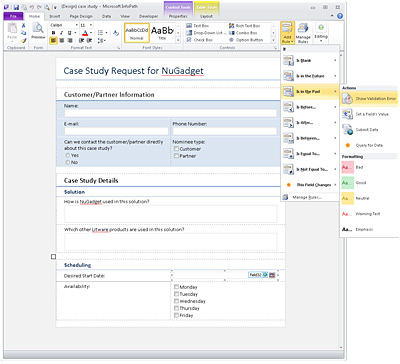Redo using the quick access toolbar
The image size is (400, 364).
click(40, 7)
